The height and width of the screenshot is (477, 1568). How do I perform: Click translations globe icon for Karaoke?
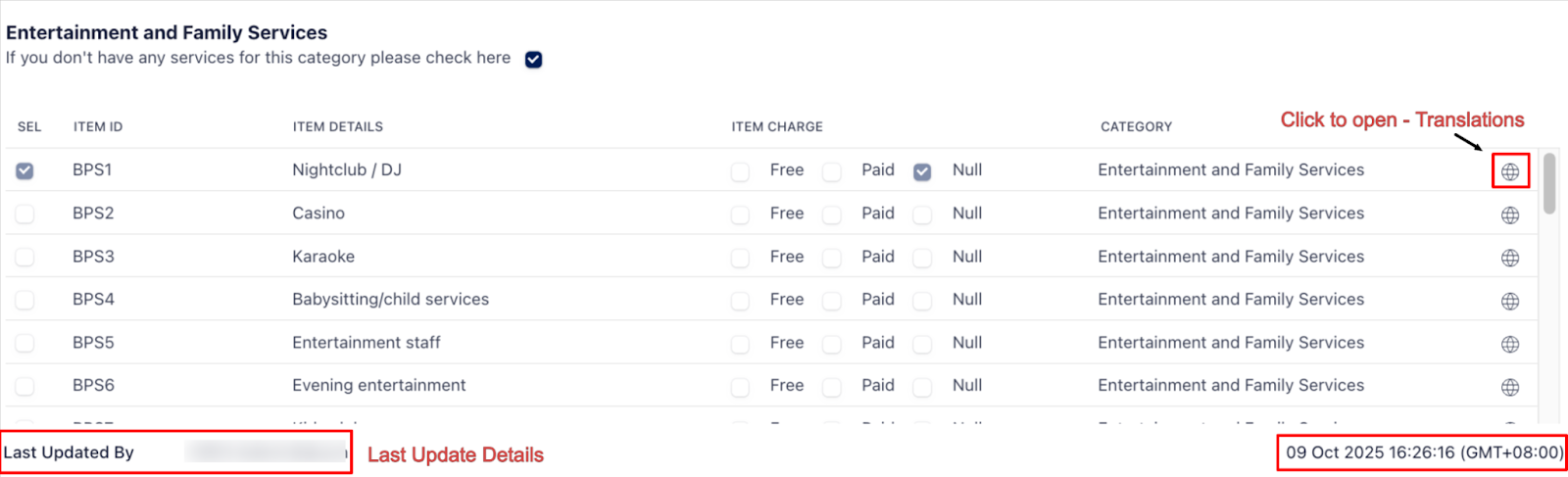coord(1510,259)
